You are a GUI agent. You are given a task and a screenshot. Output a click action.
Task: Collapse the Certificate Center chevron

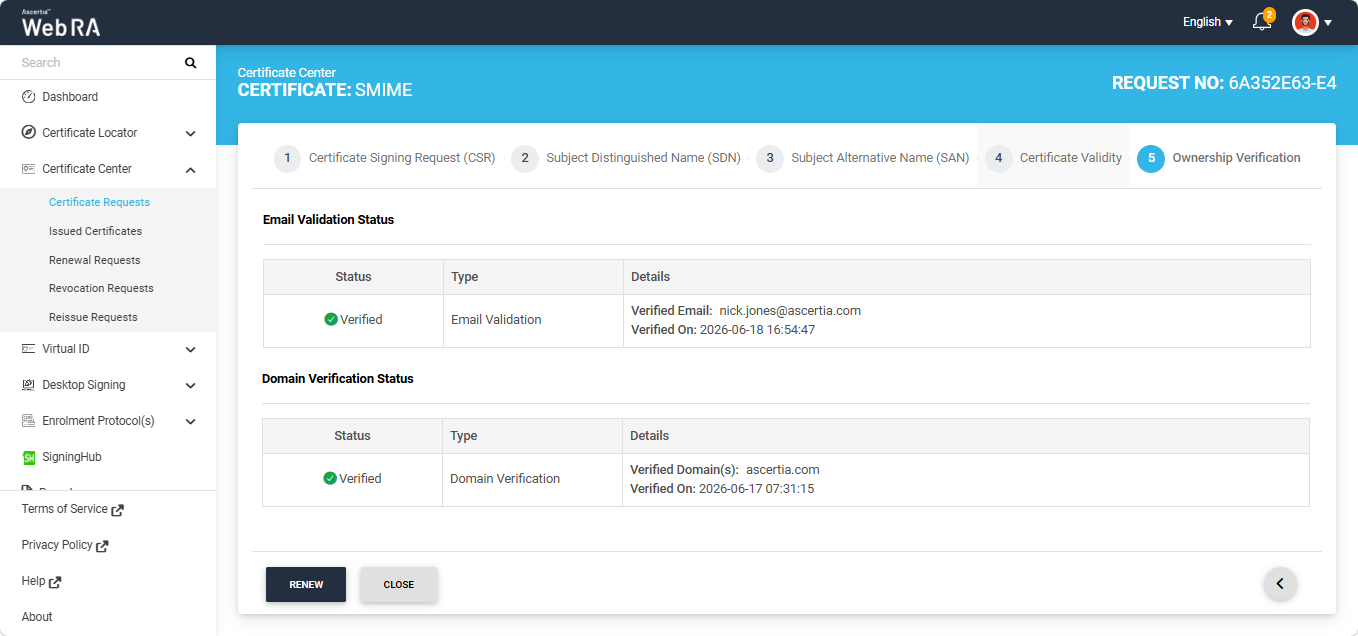coord(190,169)
